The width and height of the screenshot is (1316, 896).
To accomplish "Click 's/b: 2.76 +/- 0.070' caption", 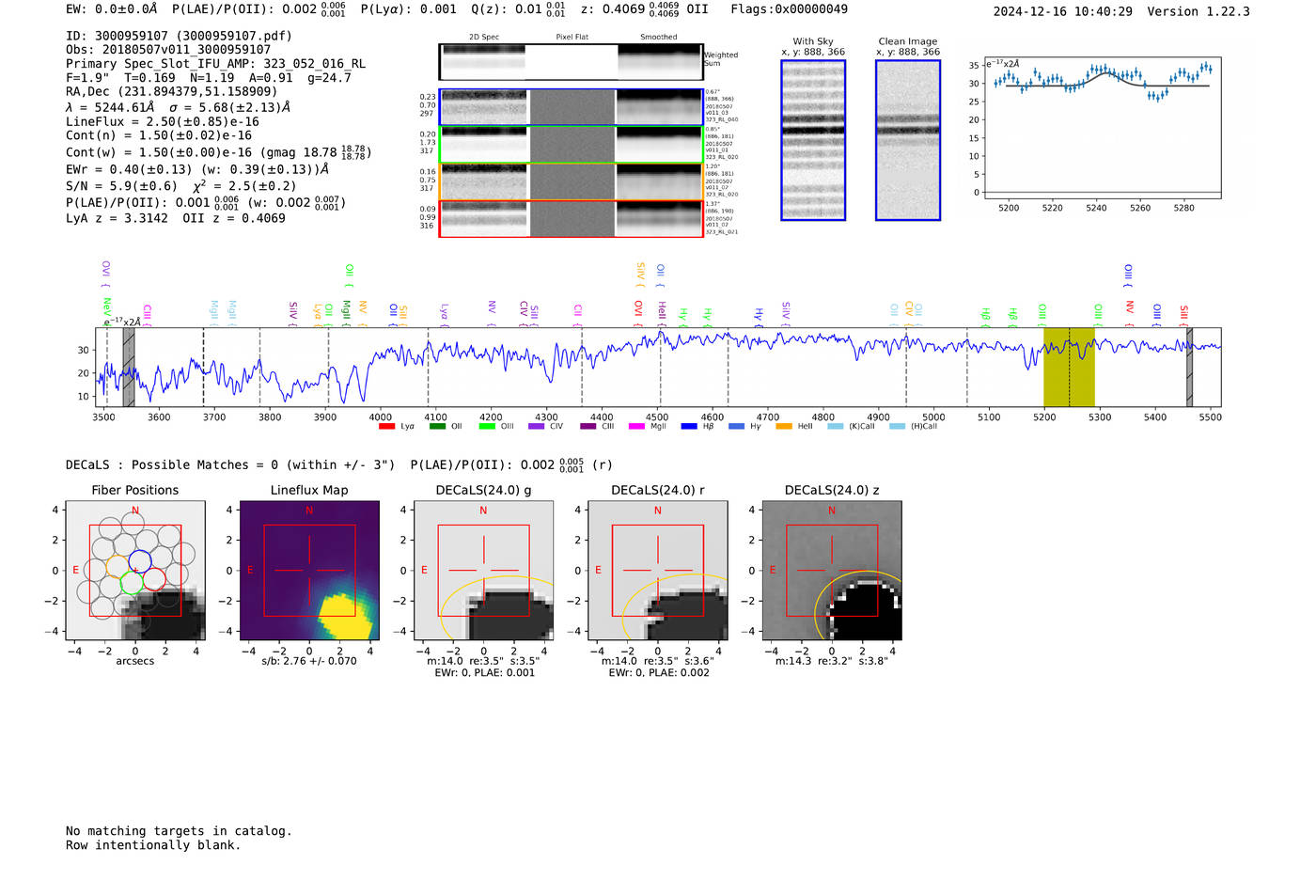I will [x=309, y=661].
